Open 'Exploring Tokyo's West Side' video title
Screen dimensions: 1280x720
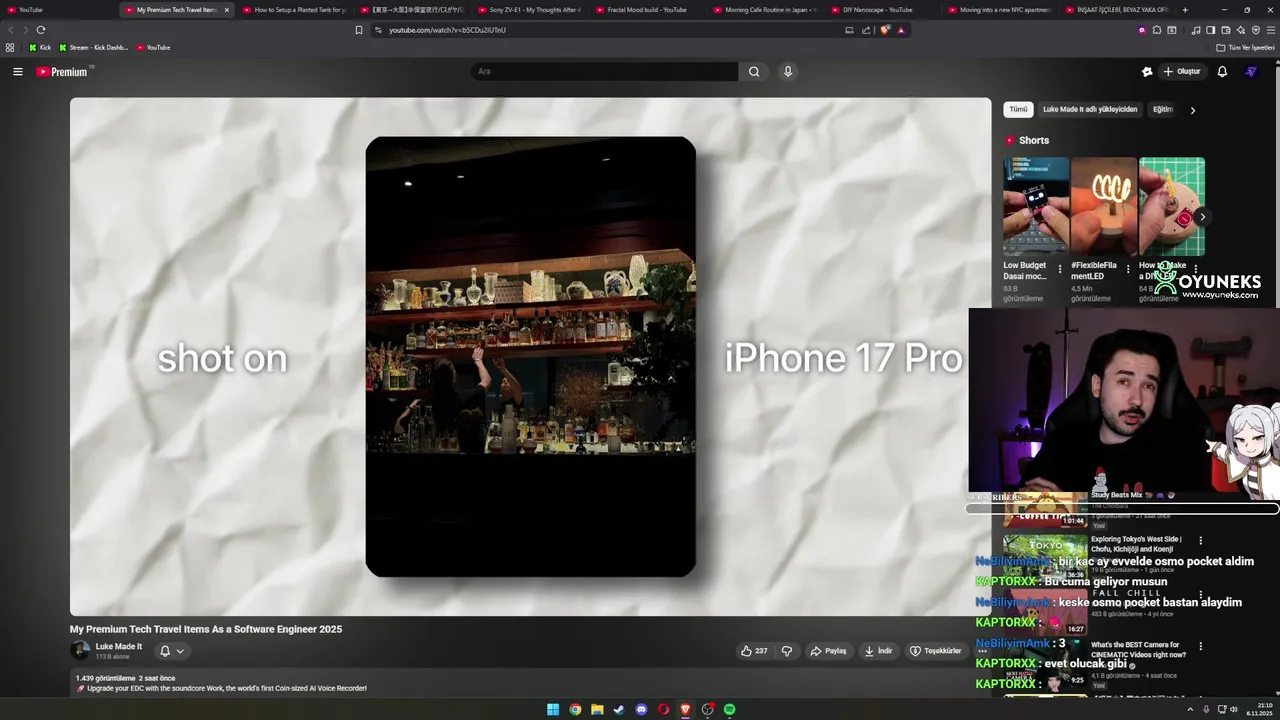[x=1137, y=544]
